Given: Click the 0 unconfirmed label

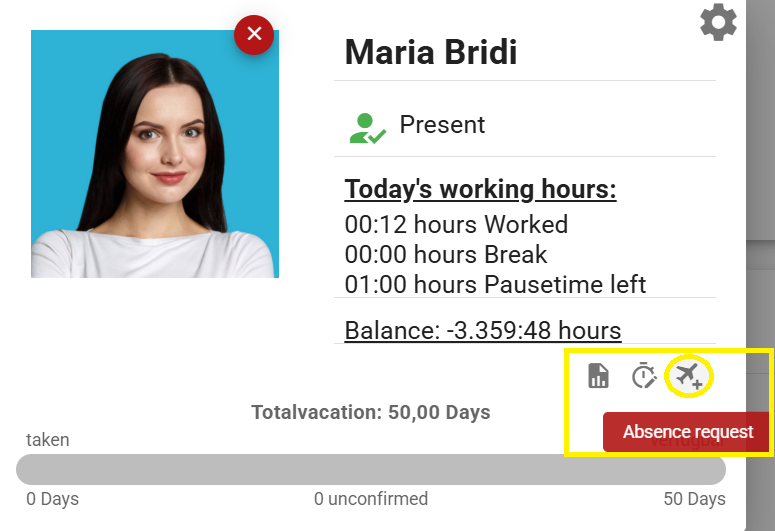Looking at the screenshot, I should (370, 499).
